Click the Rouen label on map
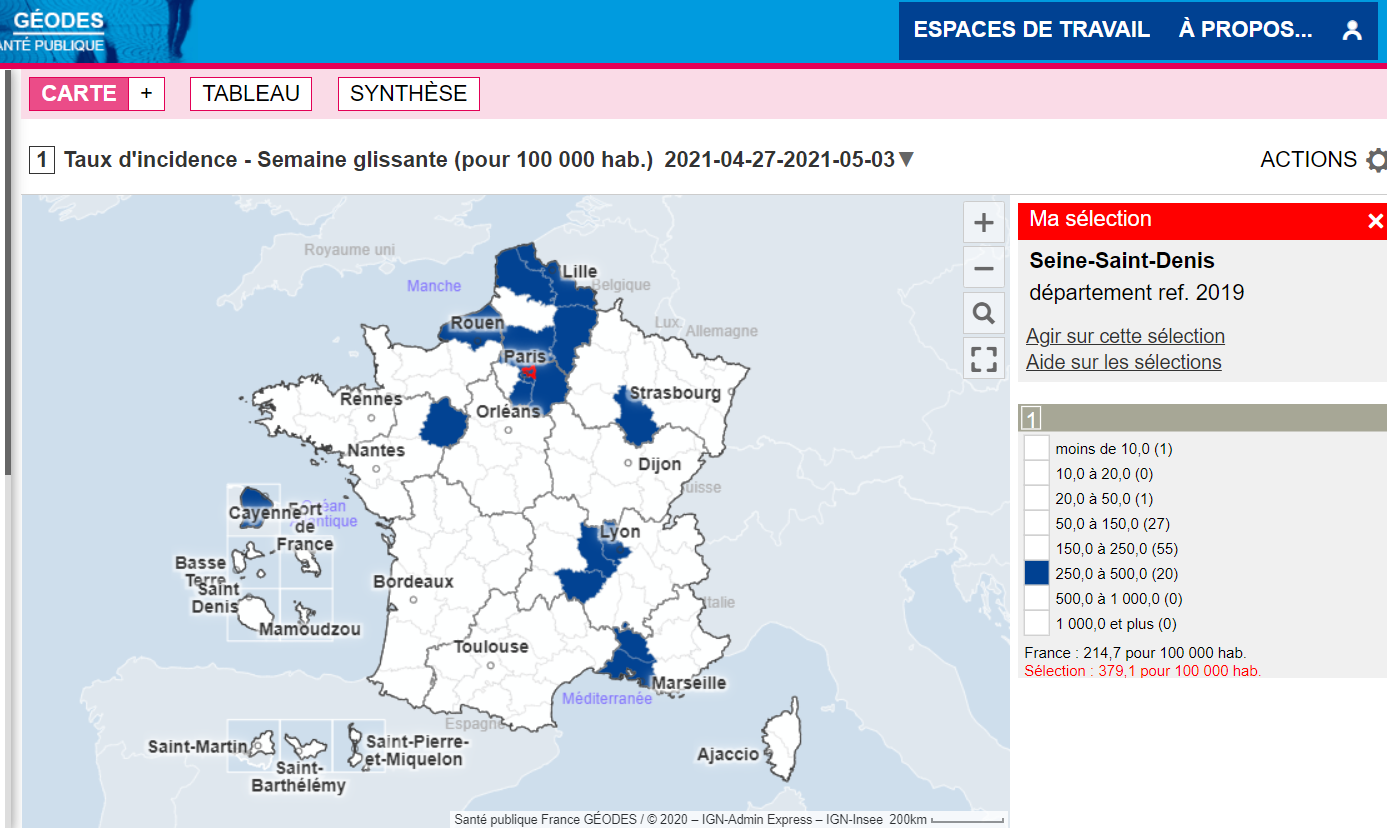Image resolution: width=1387 pixels, height=828 pixels. [477, 323]
